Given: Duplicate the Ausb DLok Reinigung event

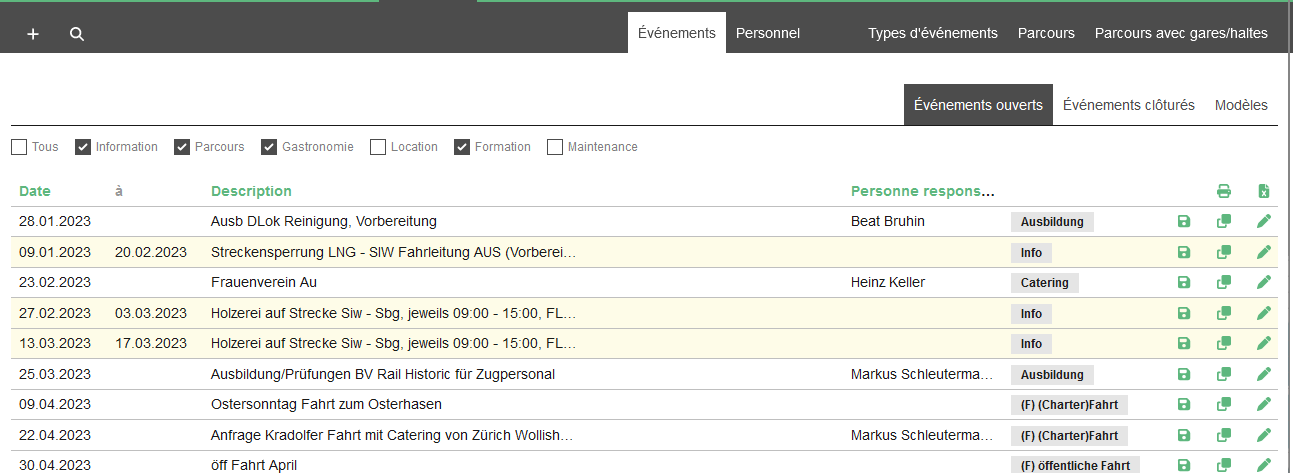Looking at the screenshot, I should tap(1223, 222).
